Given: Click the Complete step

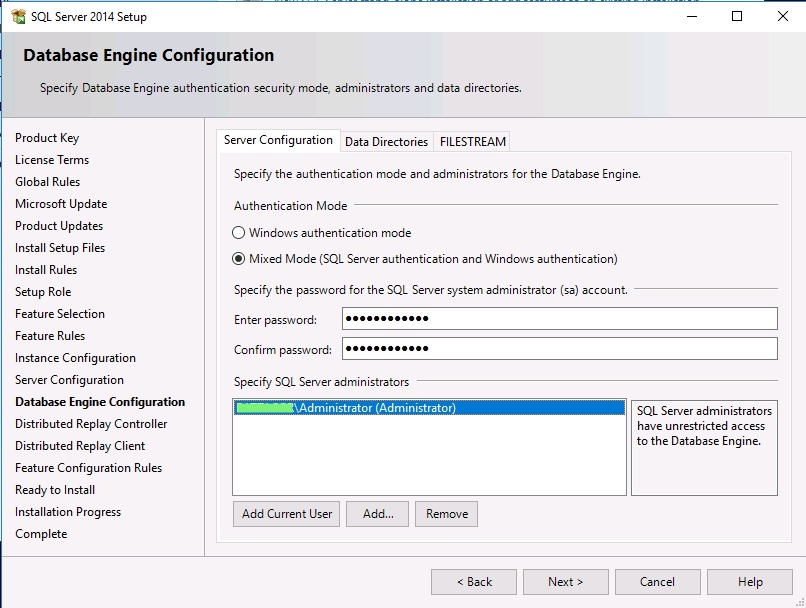Looking at the screenshot, I should coord(41,534).
